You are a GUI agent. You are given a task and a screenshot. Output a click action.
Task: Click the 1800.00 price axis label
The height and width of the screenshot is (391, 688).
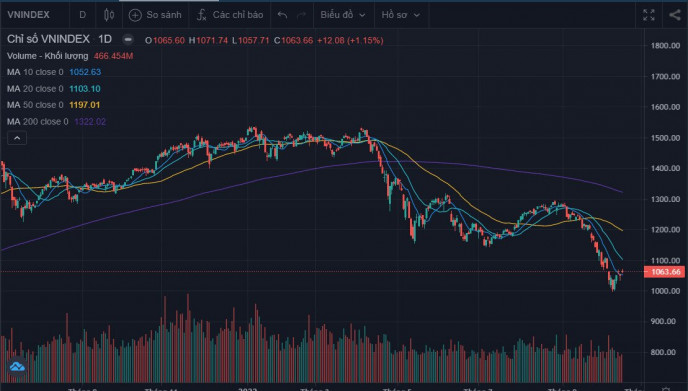[x=665, y=46]
